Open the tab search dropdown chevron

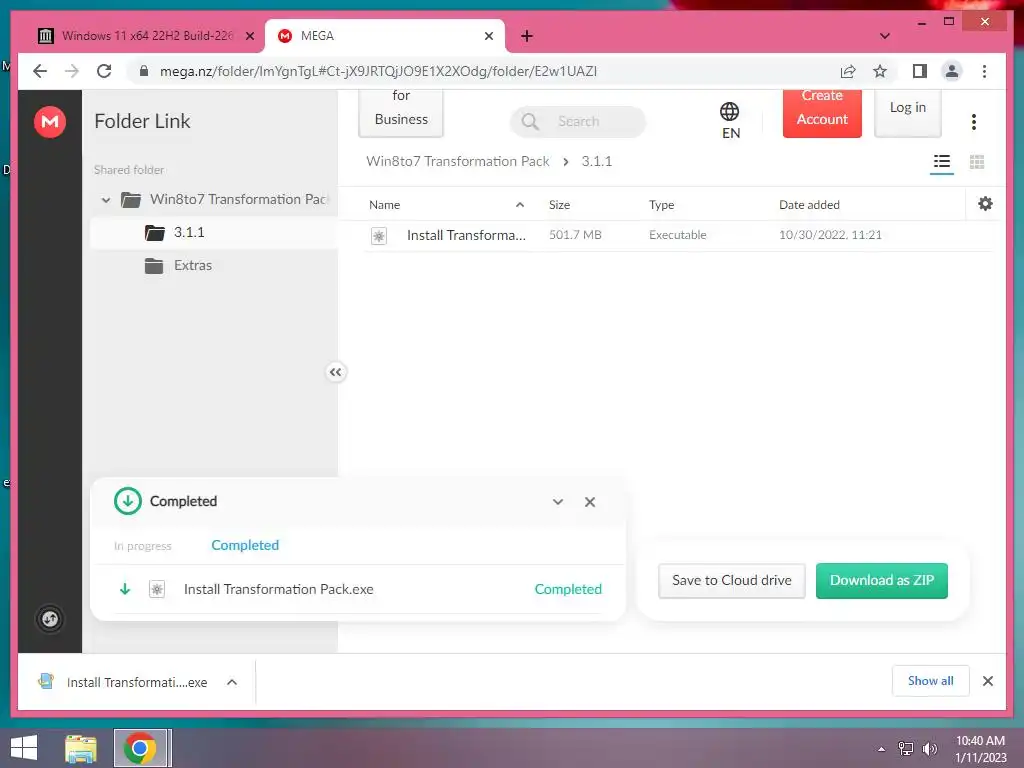885,36
